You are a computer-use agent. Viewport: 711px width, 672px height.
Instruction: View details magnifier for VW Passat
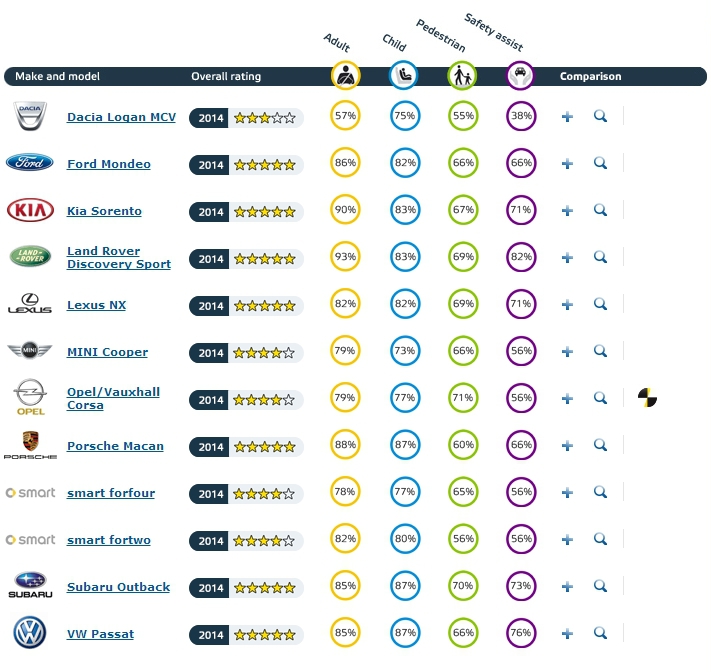click(x=600, y=633)
